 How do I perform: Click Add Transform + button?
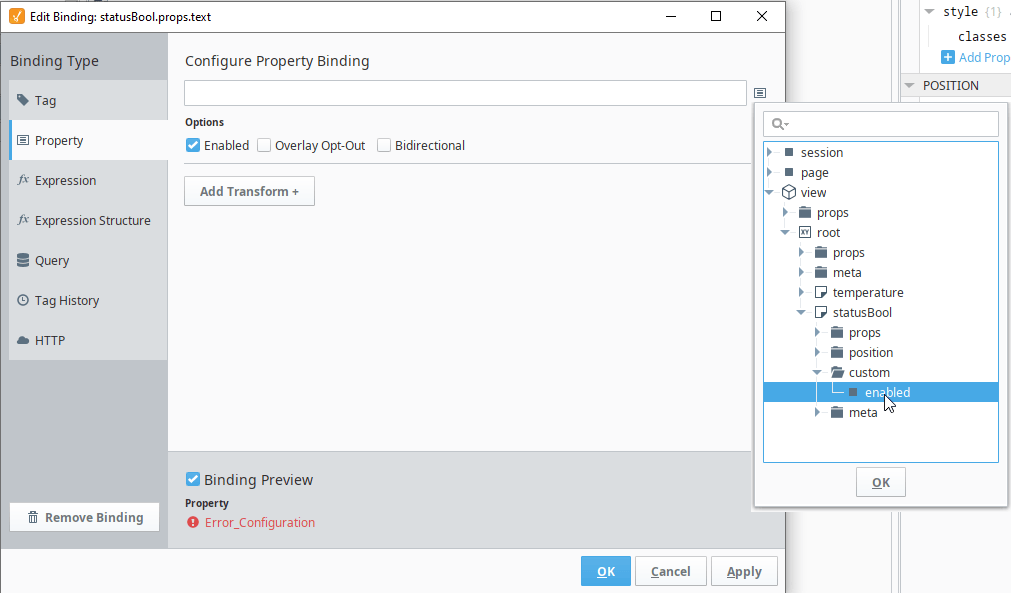250,191
